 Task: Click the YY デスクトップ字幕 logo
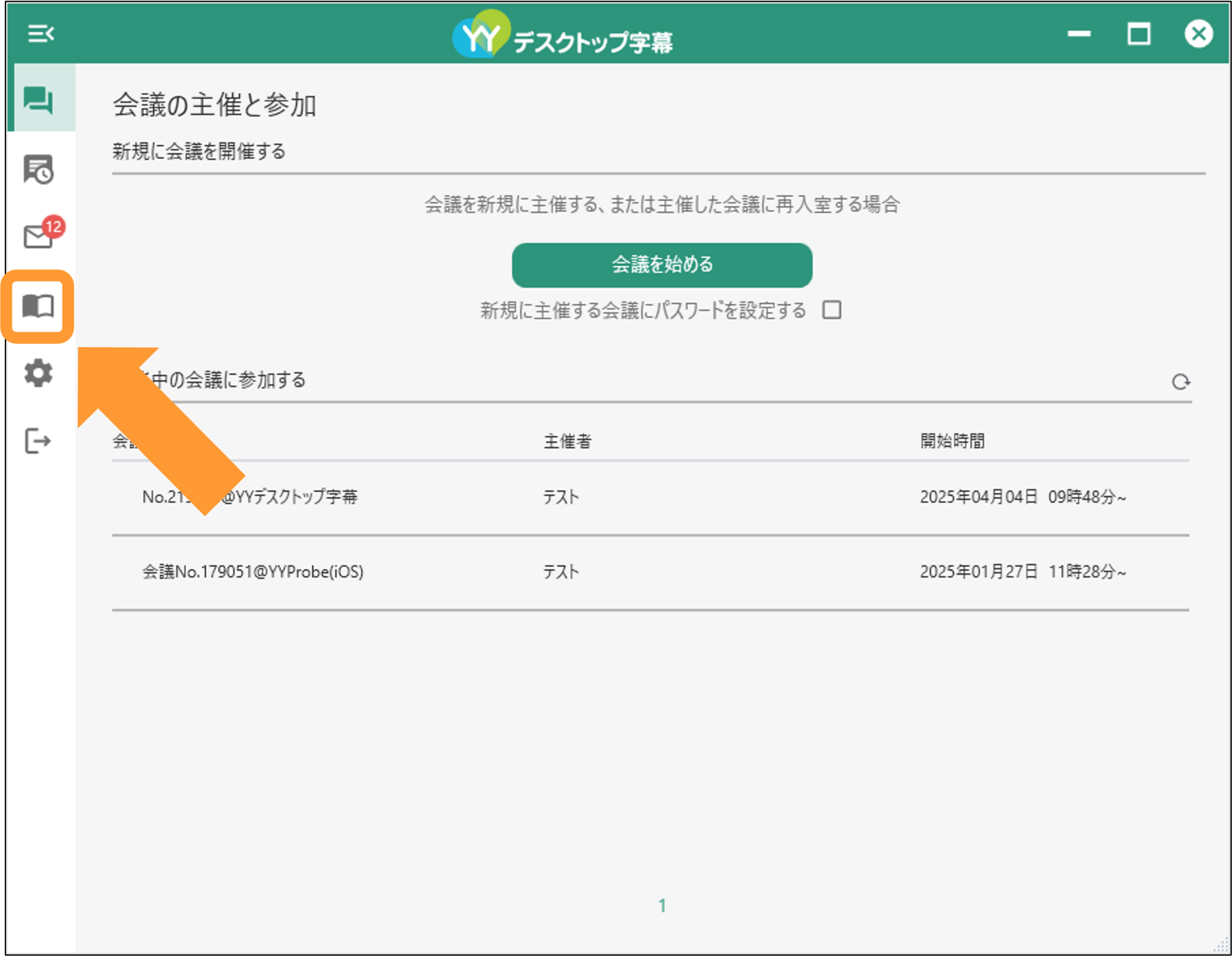point(563,34)
